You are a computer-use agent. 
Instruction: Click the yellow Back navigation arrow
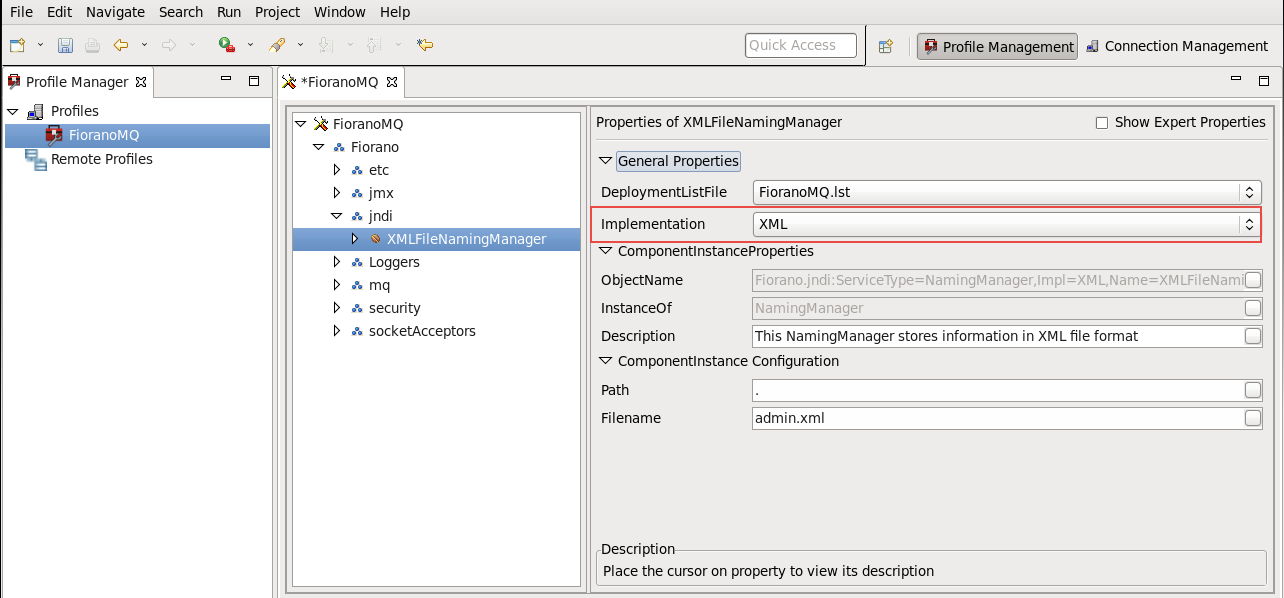(121, 45)
